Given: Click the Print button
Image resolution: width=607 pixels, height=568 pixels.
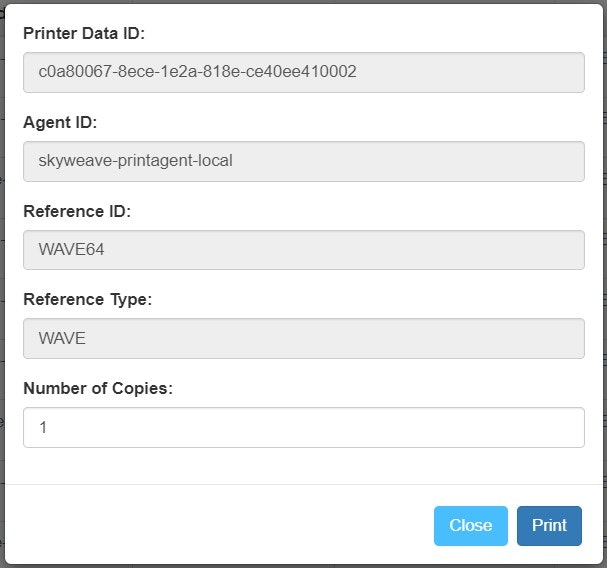Looking at the screenshot, I should coord(549,525).
